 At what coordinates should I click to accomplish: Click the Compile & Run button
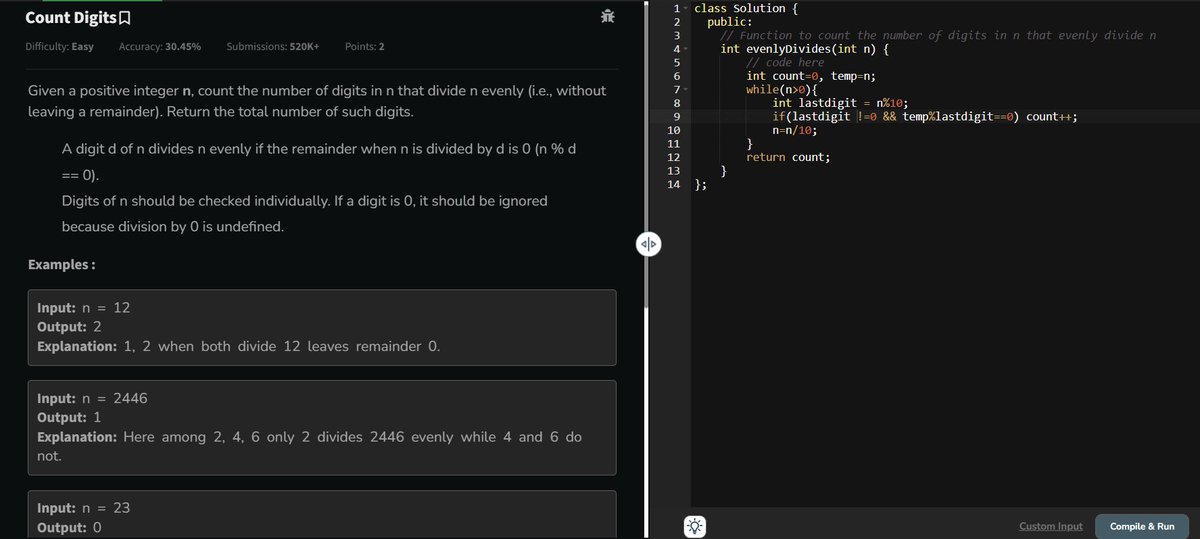click(1142, 526)
